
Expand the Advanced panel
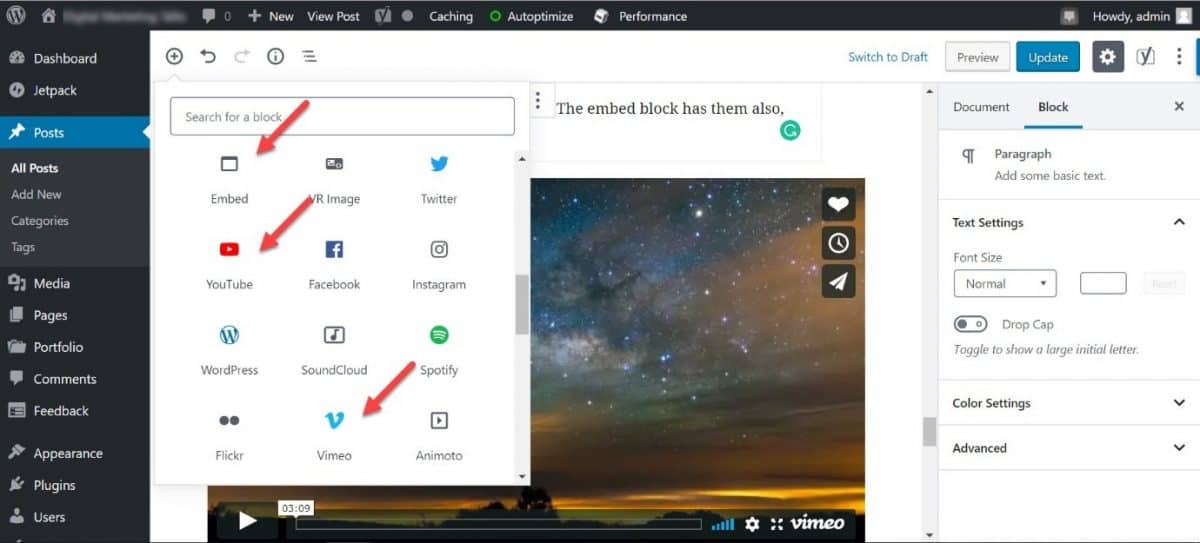coord(1069,448)
